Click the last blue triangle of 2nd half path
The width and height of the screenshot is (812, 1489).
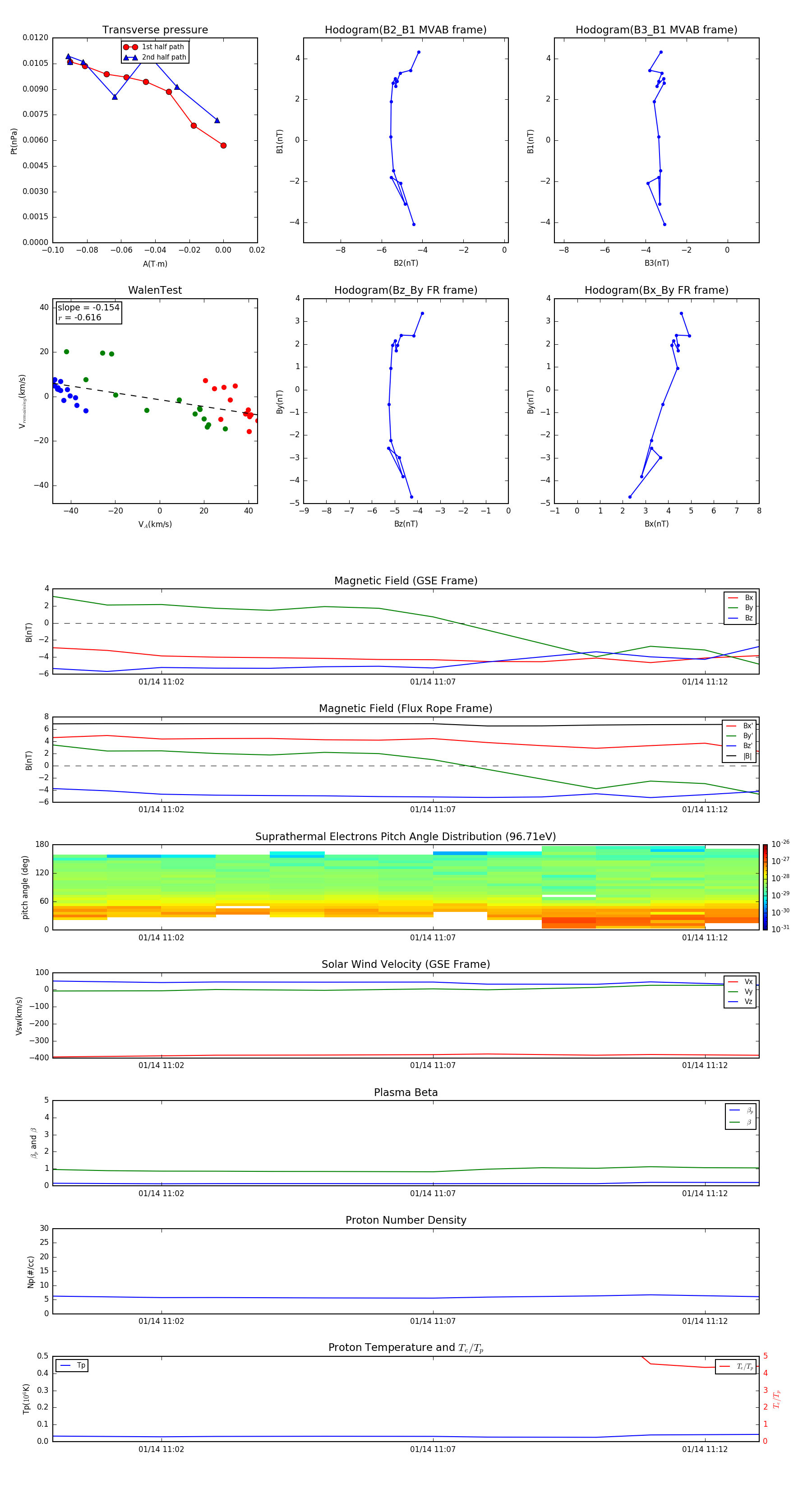coord(217,120)
